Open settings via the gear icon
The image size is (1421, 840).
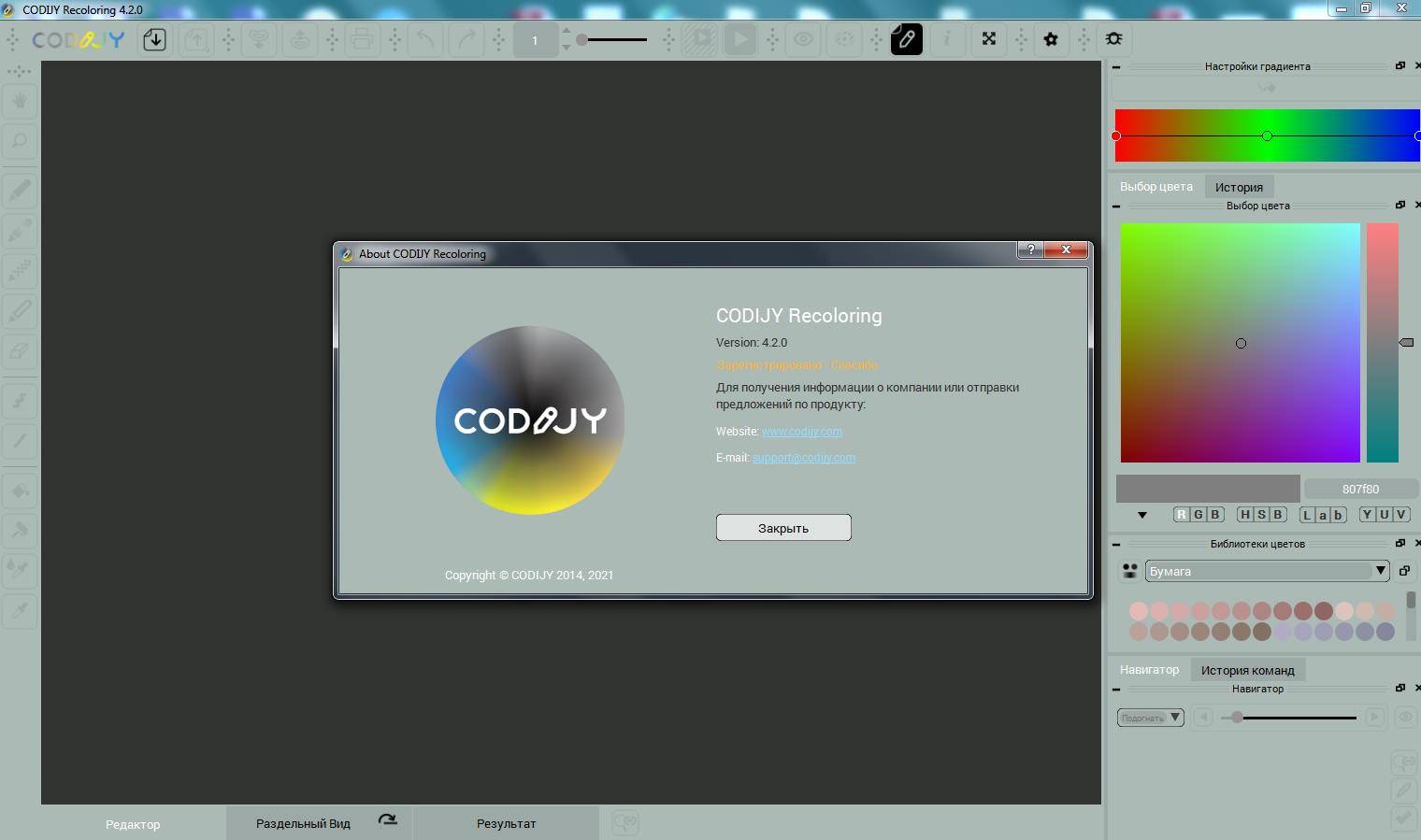tap(1051, 39)
